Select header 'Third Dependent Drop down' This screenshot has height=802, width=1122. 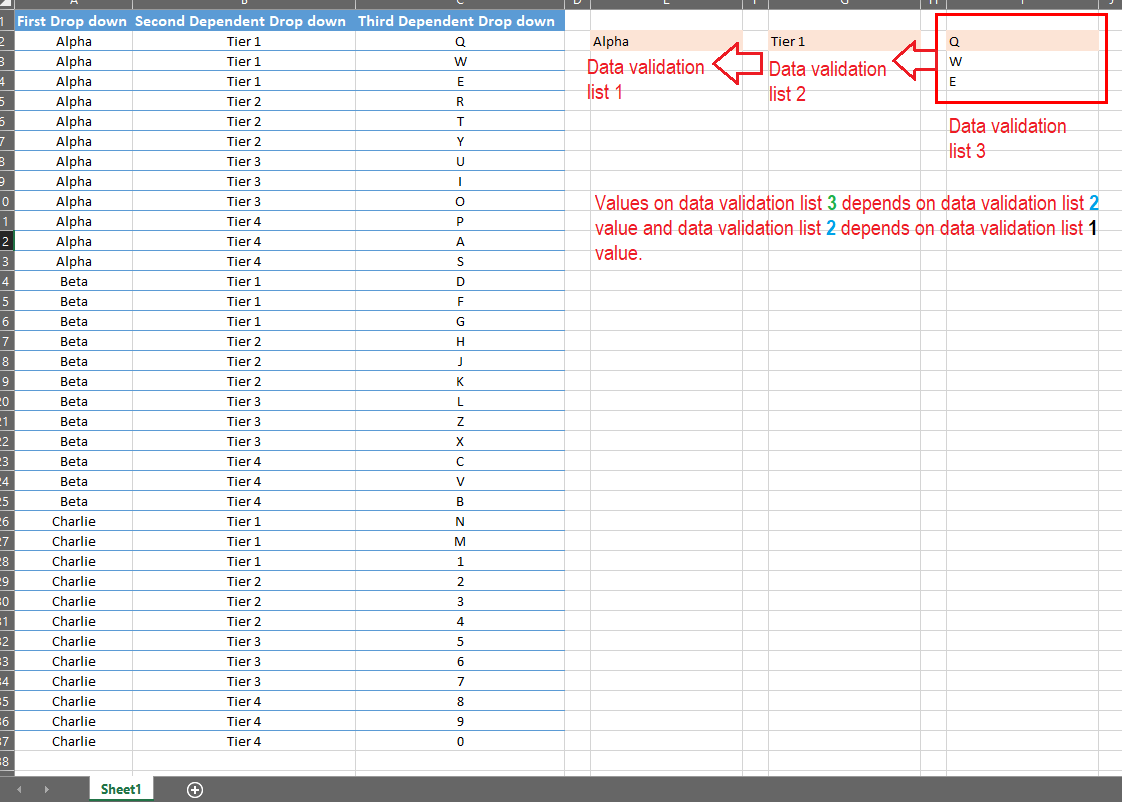point(460,21)
